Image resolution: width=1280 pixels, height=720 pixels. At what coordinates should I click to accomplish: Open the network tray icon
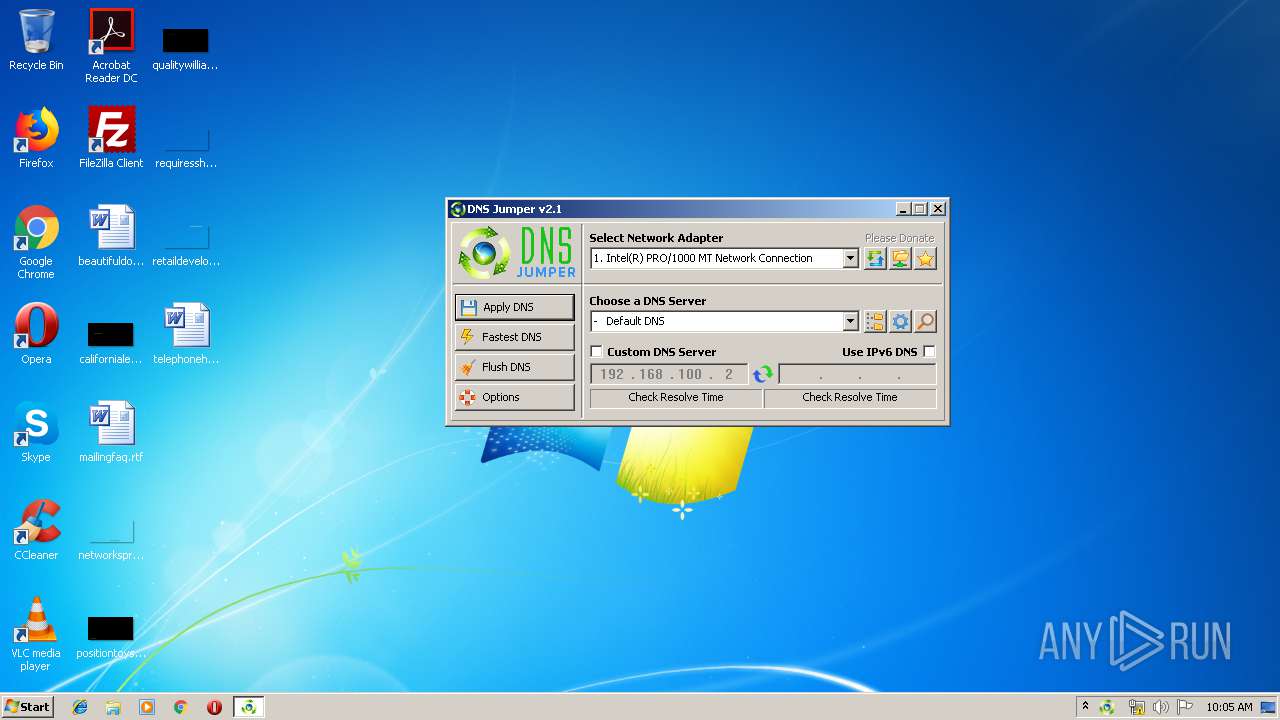pyautogui.click(x=1136, y=707)
